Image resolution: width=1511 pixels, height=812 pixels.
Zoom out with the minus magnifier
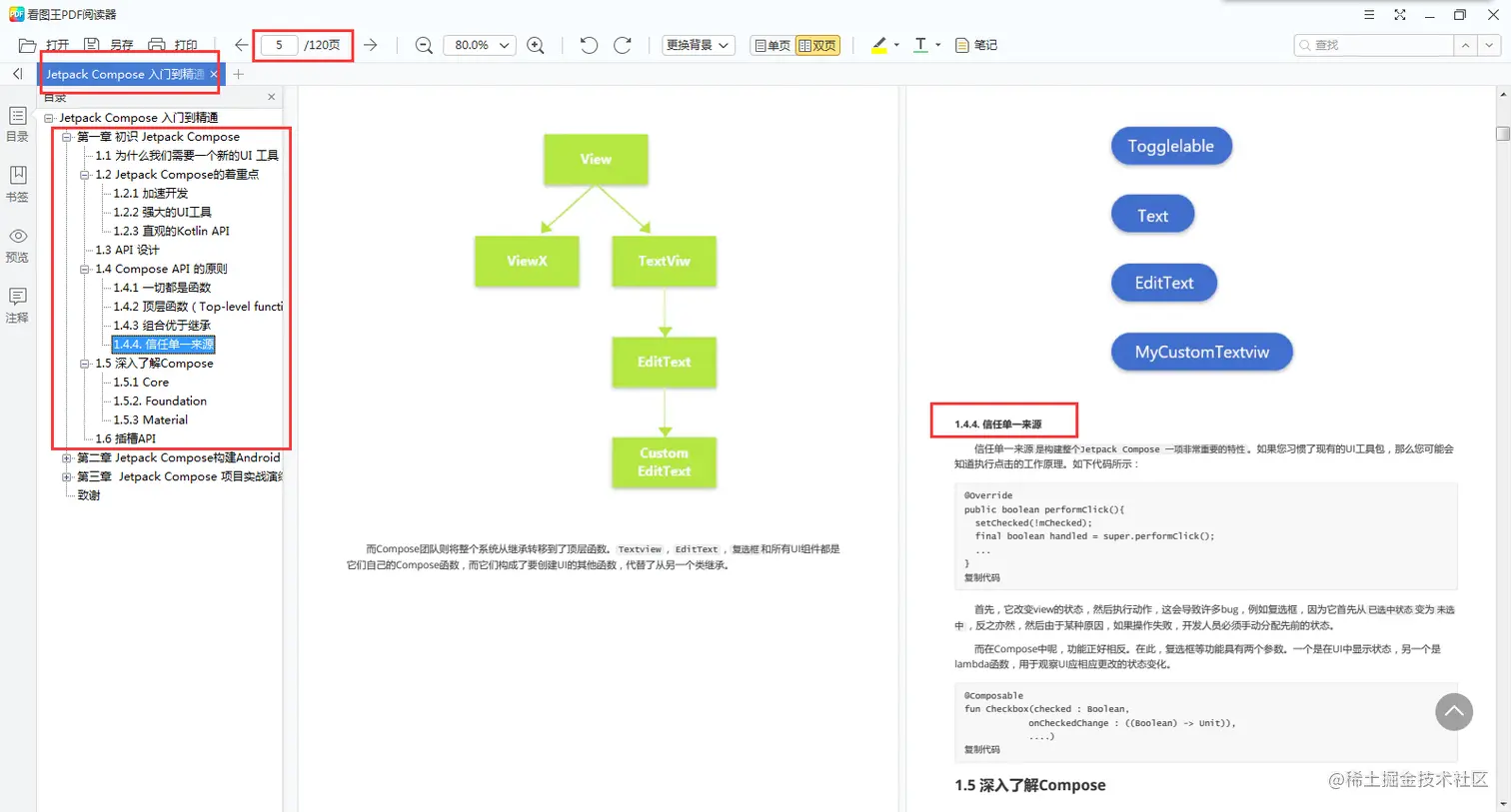(x=424, y=45)
